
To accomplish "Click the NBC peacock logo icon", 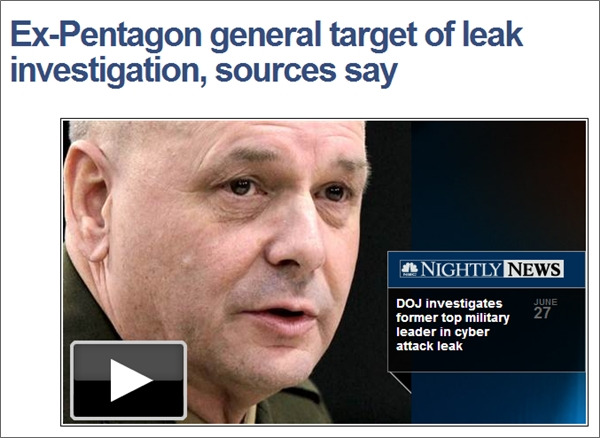I will point(409,269).
